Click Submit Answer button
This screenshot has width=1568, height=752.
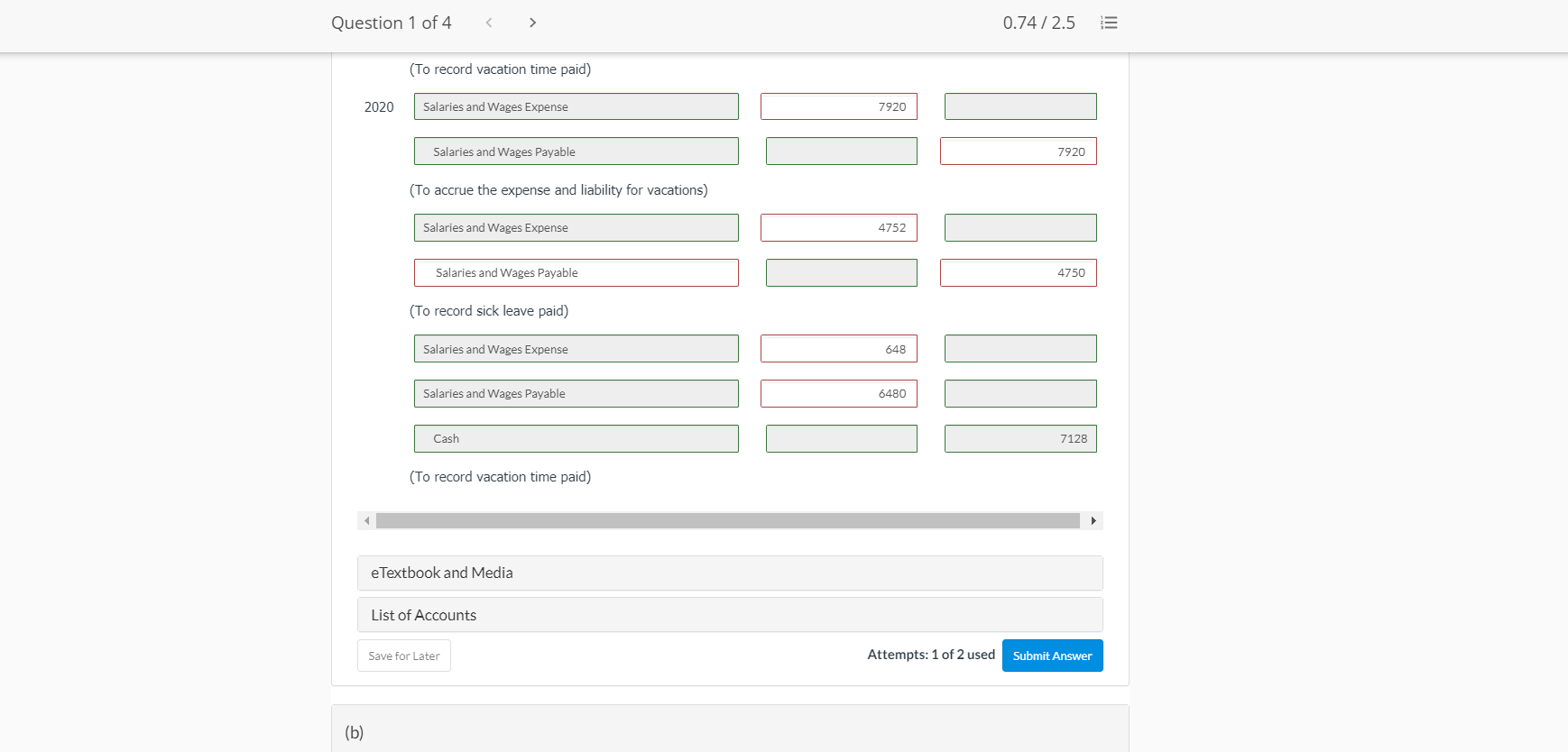coord(1052,656)
